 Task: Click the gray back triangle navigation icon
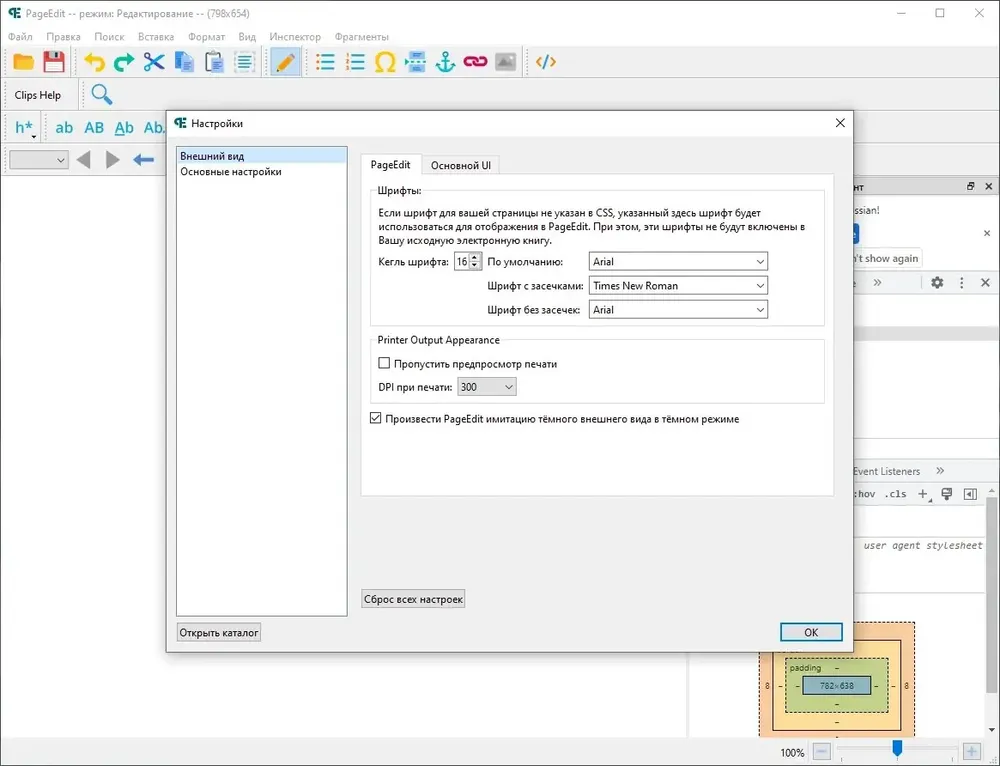[84, 159]
